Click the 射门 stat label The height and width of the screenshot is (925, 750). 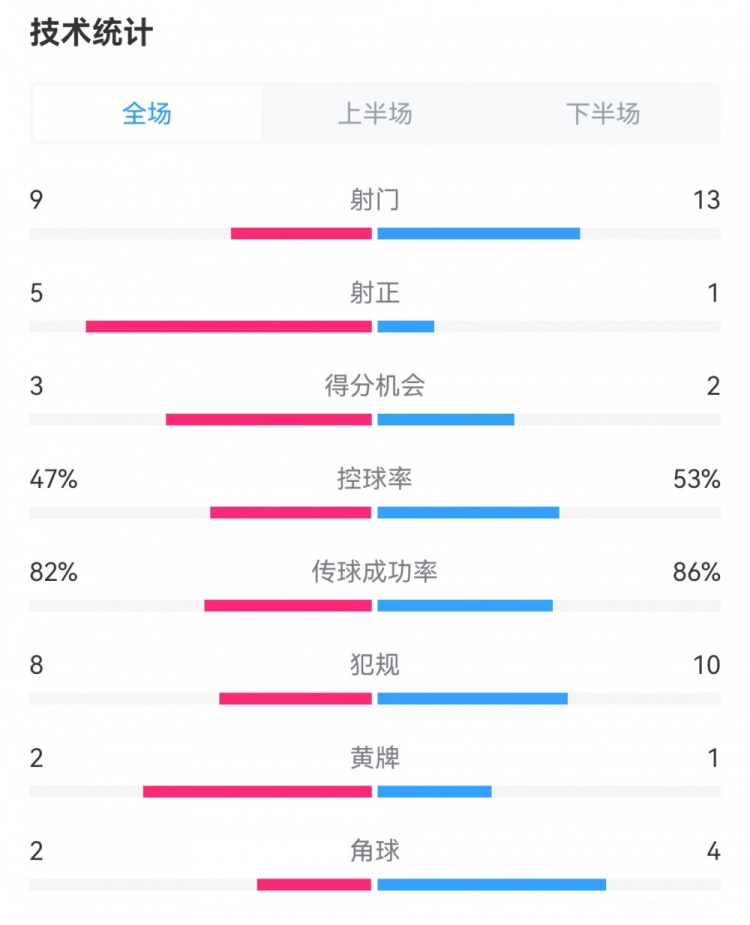click(x=375, y=199)
